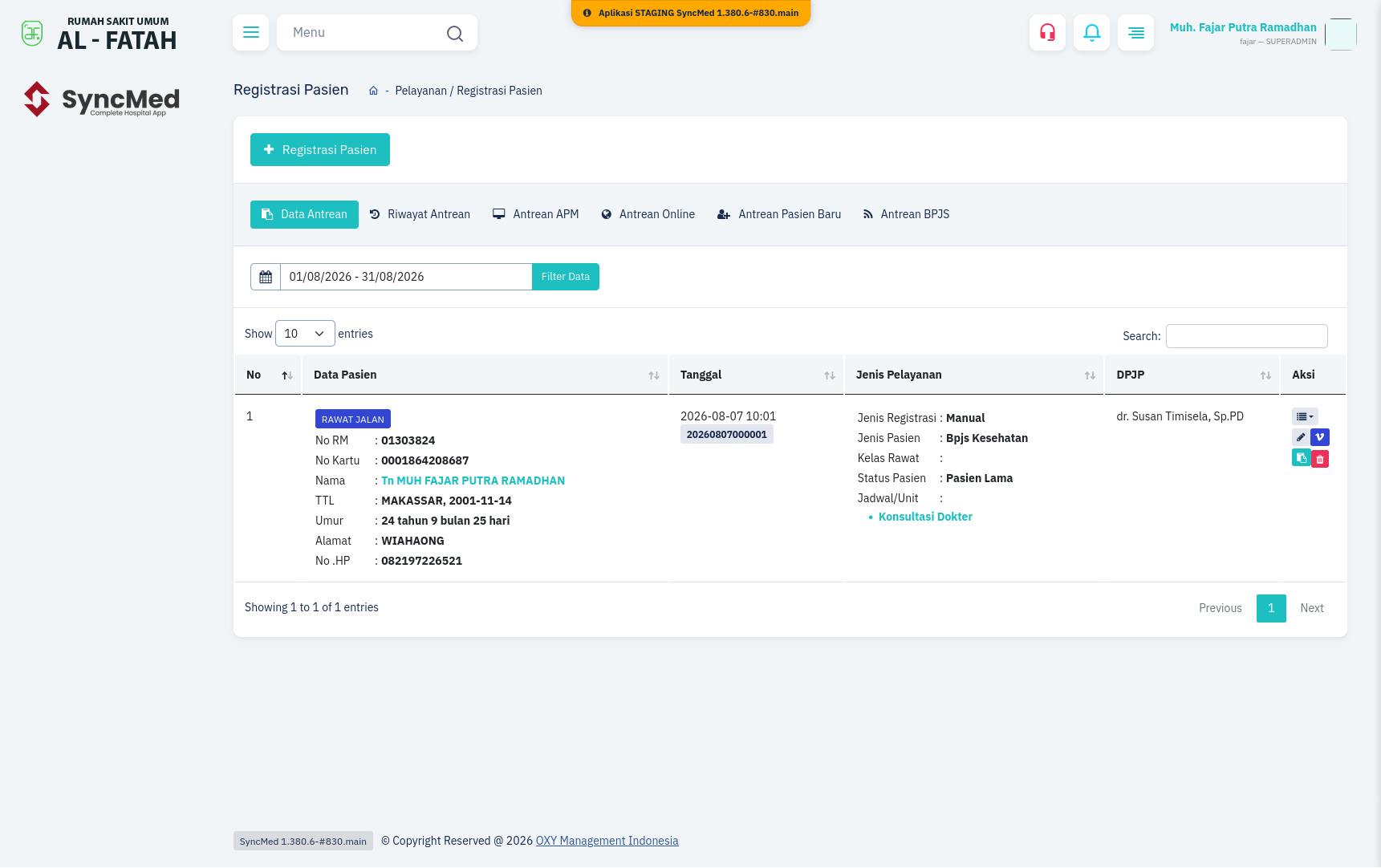This screenshot has width=1381, height=868.
Task: Click user name Muh. Fajar Putra Ramadhan
Action: [1243, 27]
